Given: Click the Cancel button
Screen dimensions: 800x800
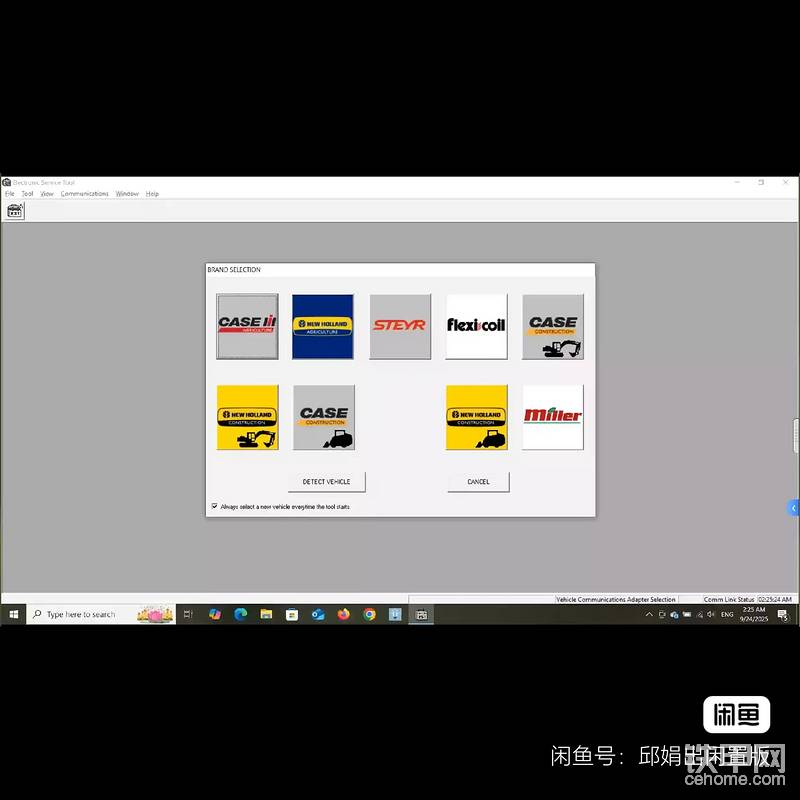Looking at the screenshot, I should [x=478, y=482].
